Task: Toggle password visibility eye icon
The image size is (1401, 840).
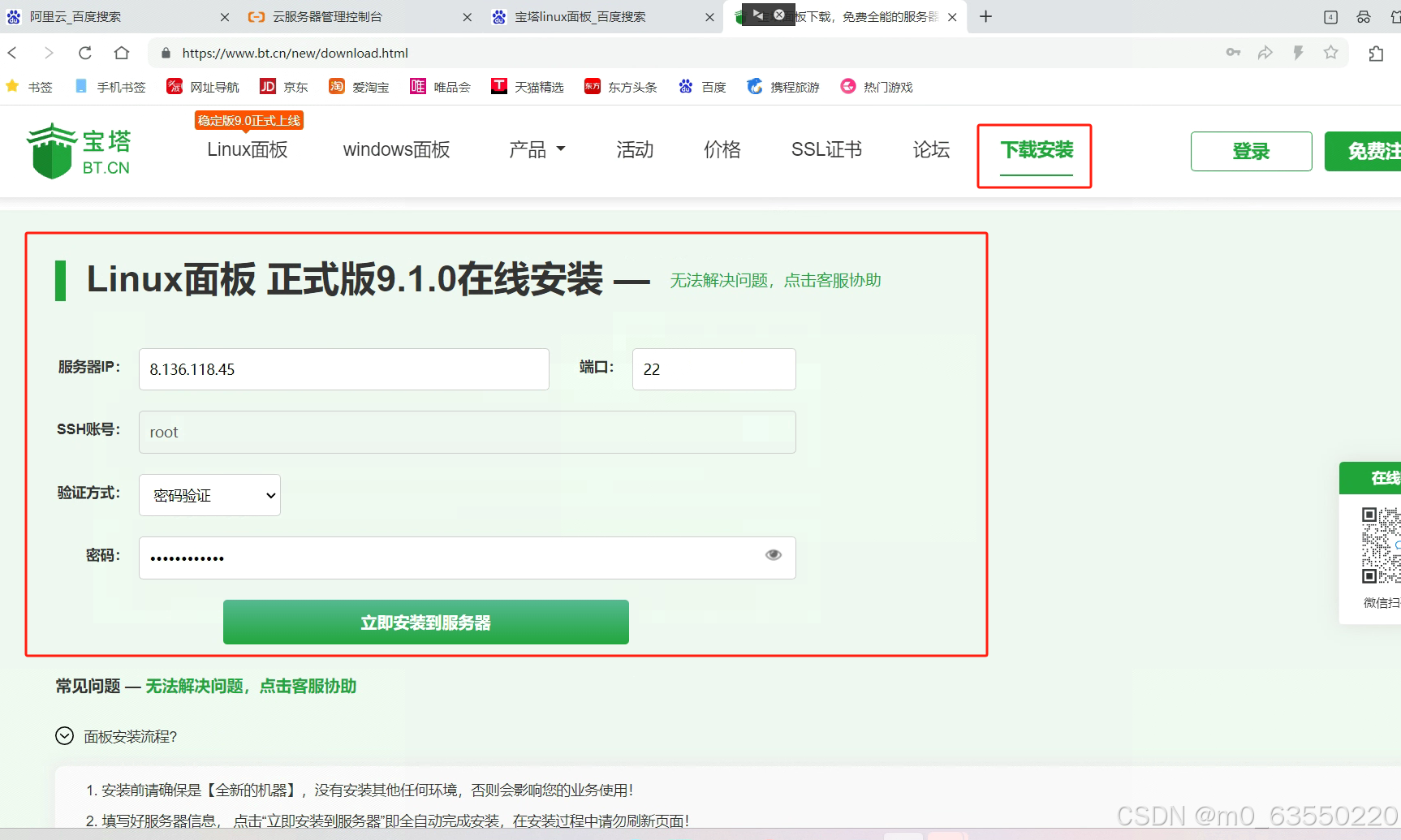Action: (773, 555)
